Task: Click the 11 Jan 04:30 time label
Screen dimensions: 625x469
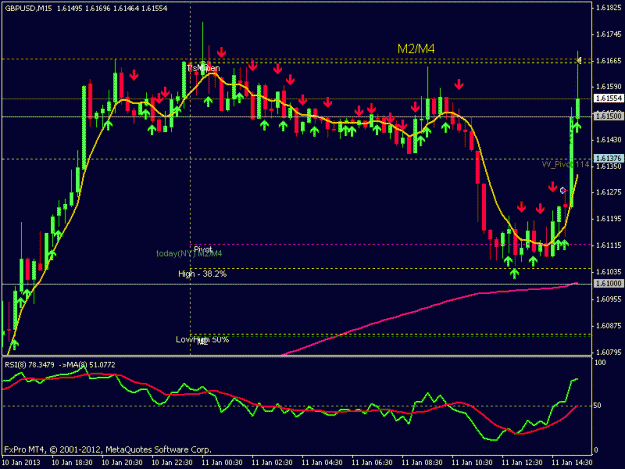Action: 322,463
